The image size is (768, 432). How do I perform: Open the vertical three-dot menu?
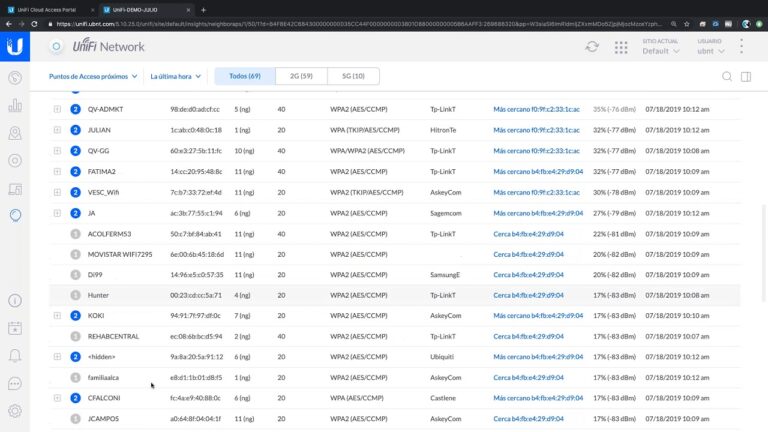point(742,47)
